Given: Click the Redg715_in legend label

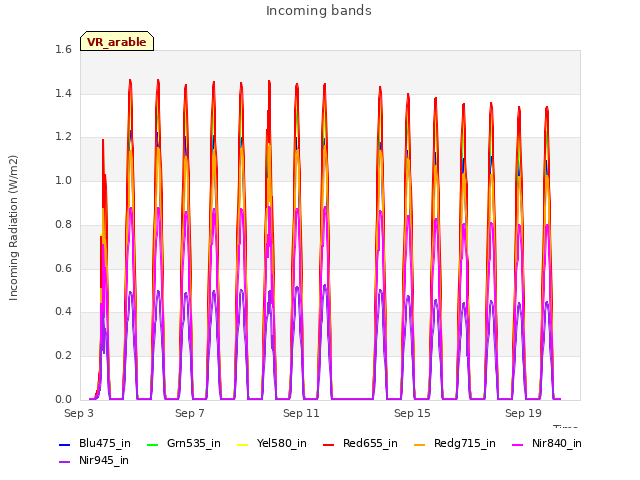Looking at the screenshot, I should (464, 444).
